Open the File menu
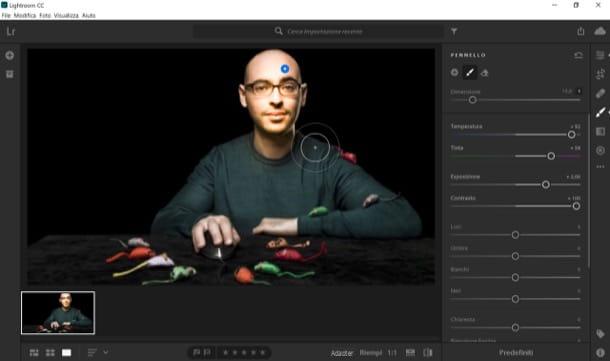610x361 pixels. pyautogui.click(x=6, y=15)
